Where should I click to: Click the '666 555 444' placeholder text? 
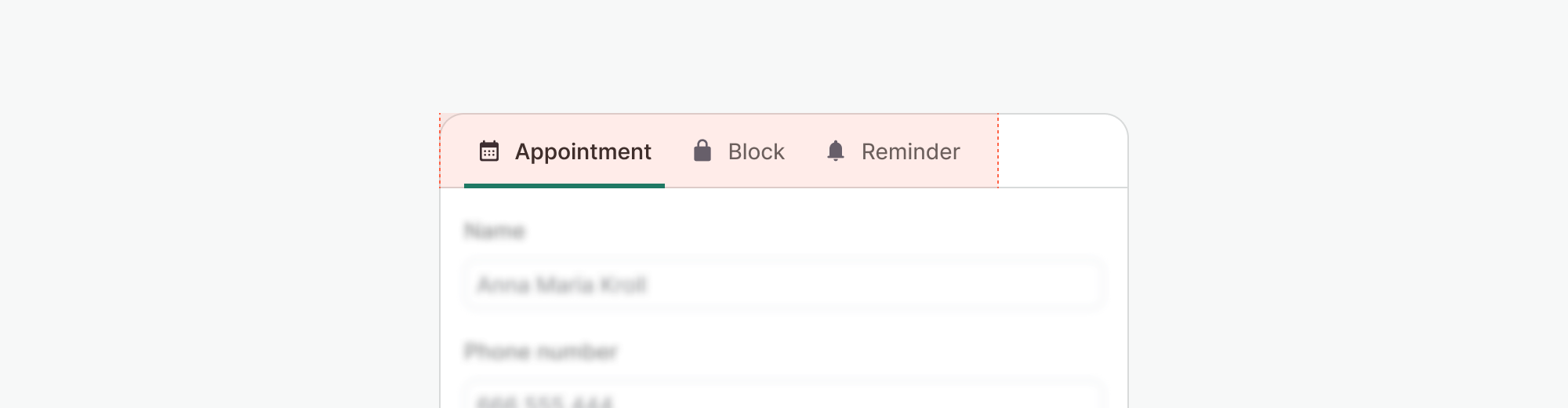545,402
